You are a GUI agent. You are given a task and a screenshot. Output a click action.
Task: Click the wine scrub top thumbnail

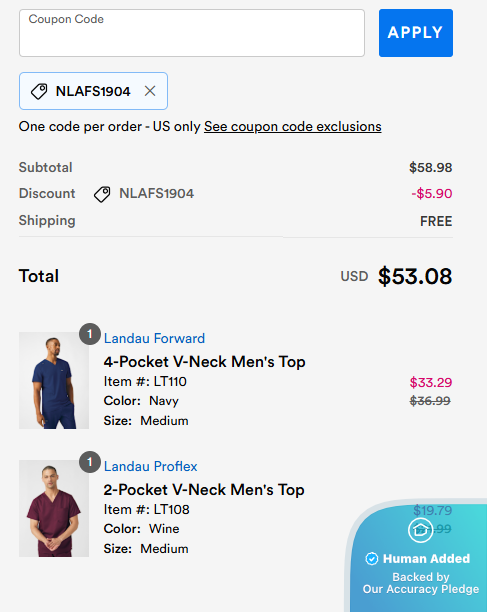[x=54, y=508]
